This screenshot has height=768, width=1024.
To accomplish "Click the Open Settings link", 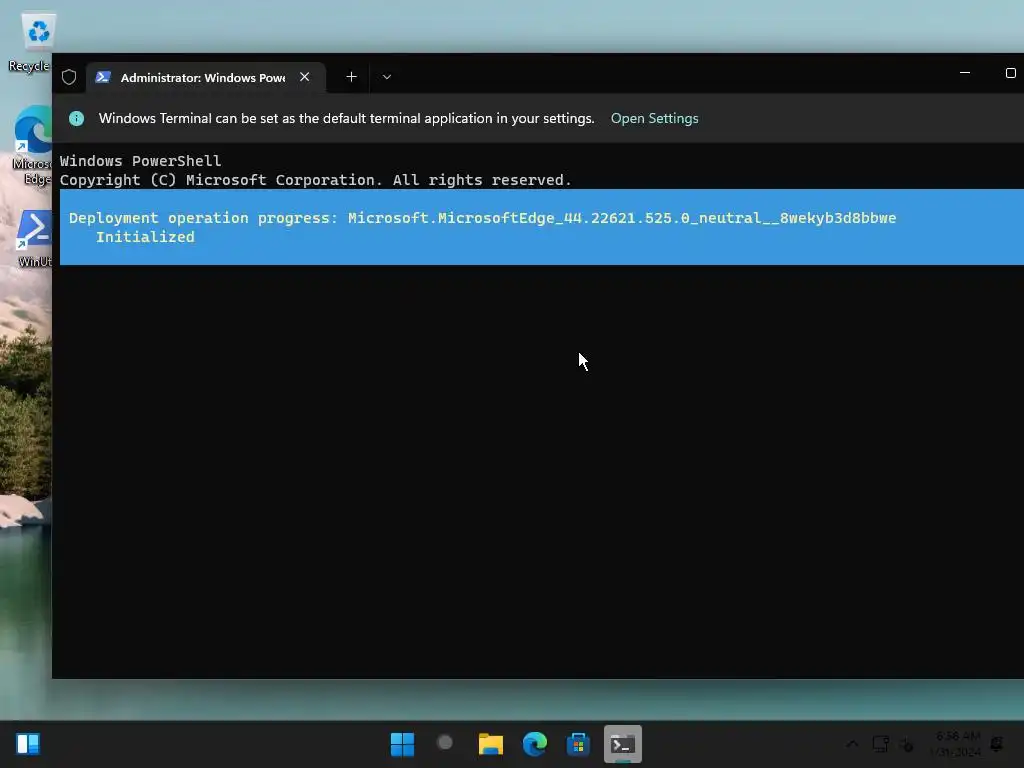I will tap(654, 118).
